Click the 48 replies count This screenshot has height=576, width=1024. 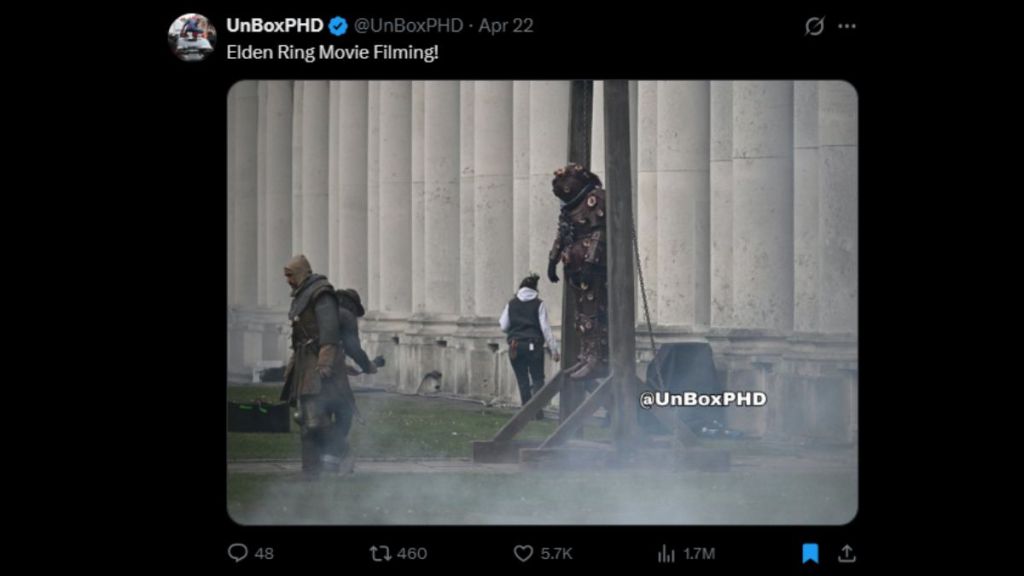[x=264, y=554]
